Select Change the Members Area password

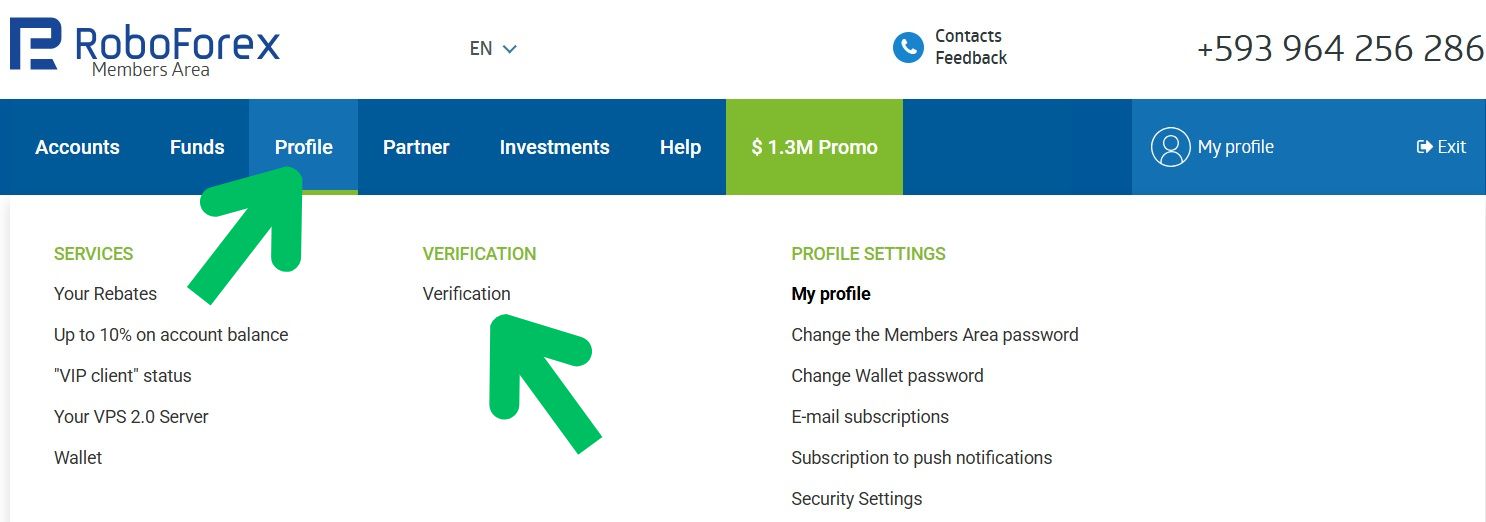934,335
